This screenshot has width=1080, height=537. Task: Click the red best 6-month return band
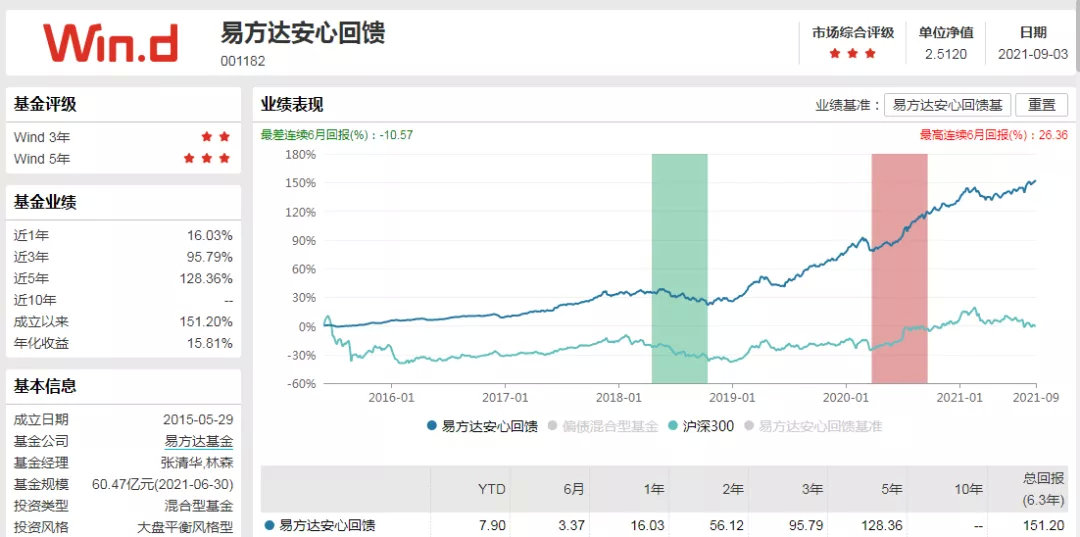[x=899, y=268]
